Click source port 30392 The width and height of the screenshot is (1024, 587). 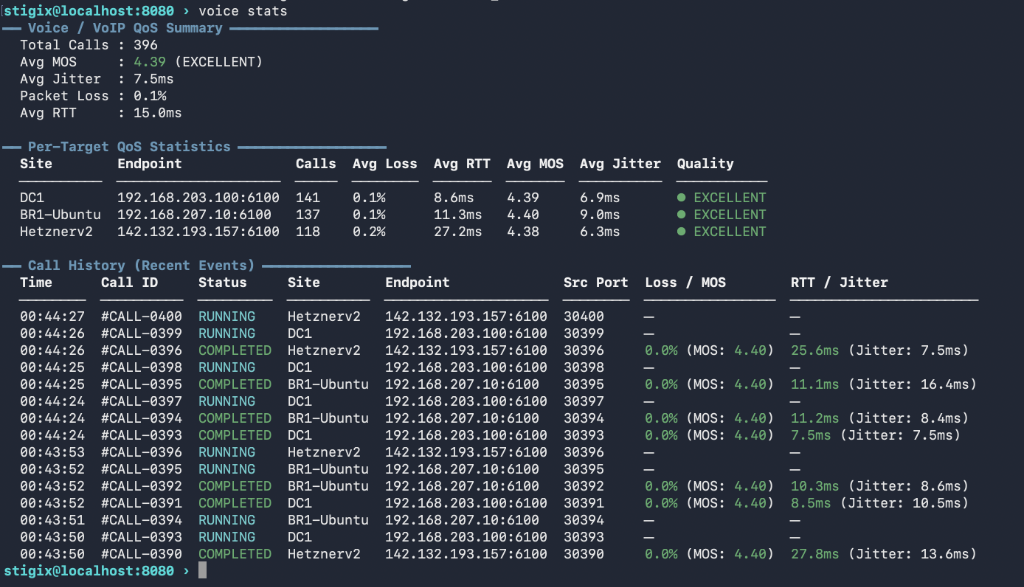(x=584, y=486)
